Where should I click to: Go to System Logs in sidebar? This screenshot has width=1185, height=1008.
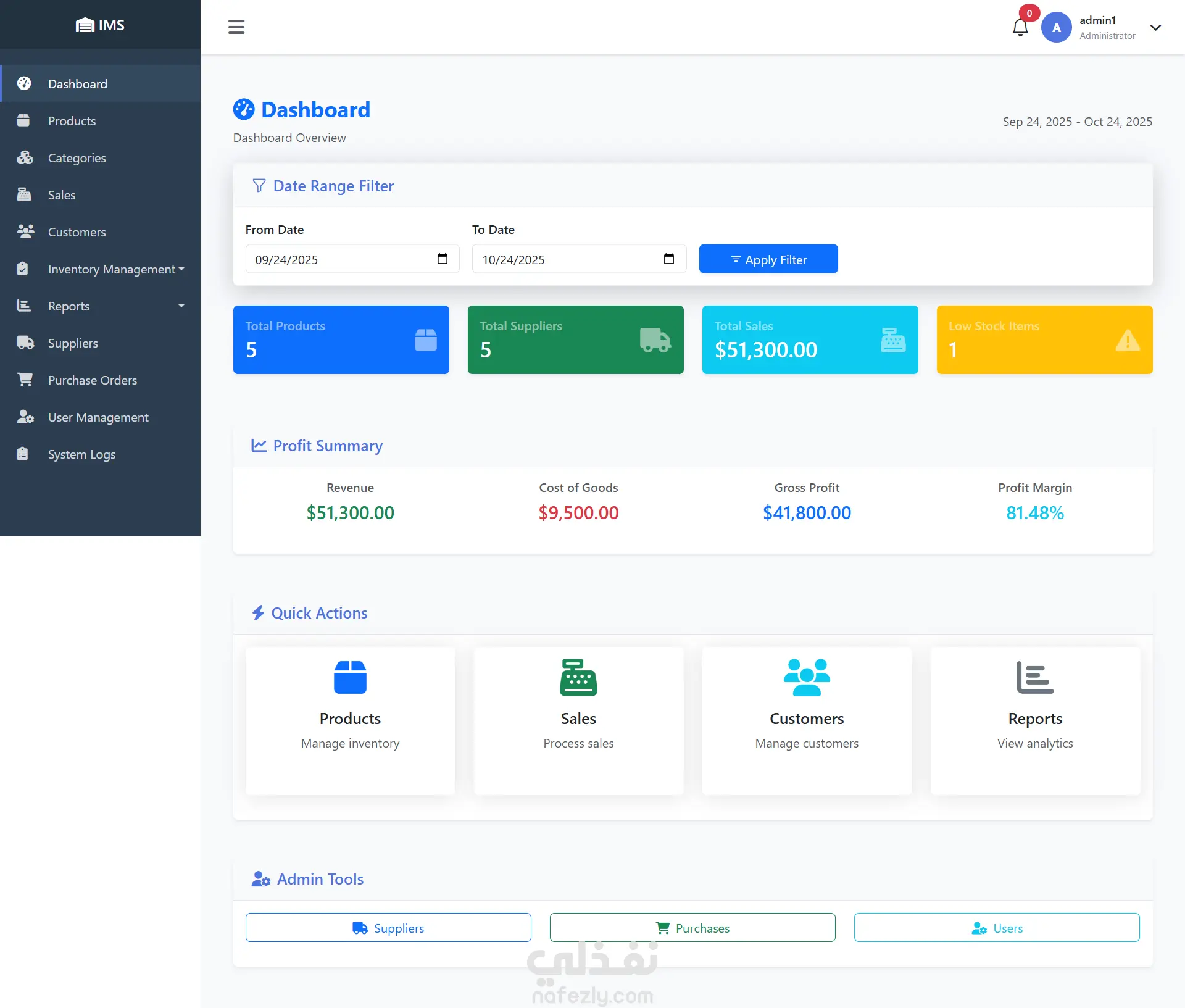click(x=81, y=454)
